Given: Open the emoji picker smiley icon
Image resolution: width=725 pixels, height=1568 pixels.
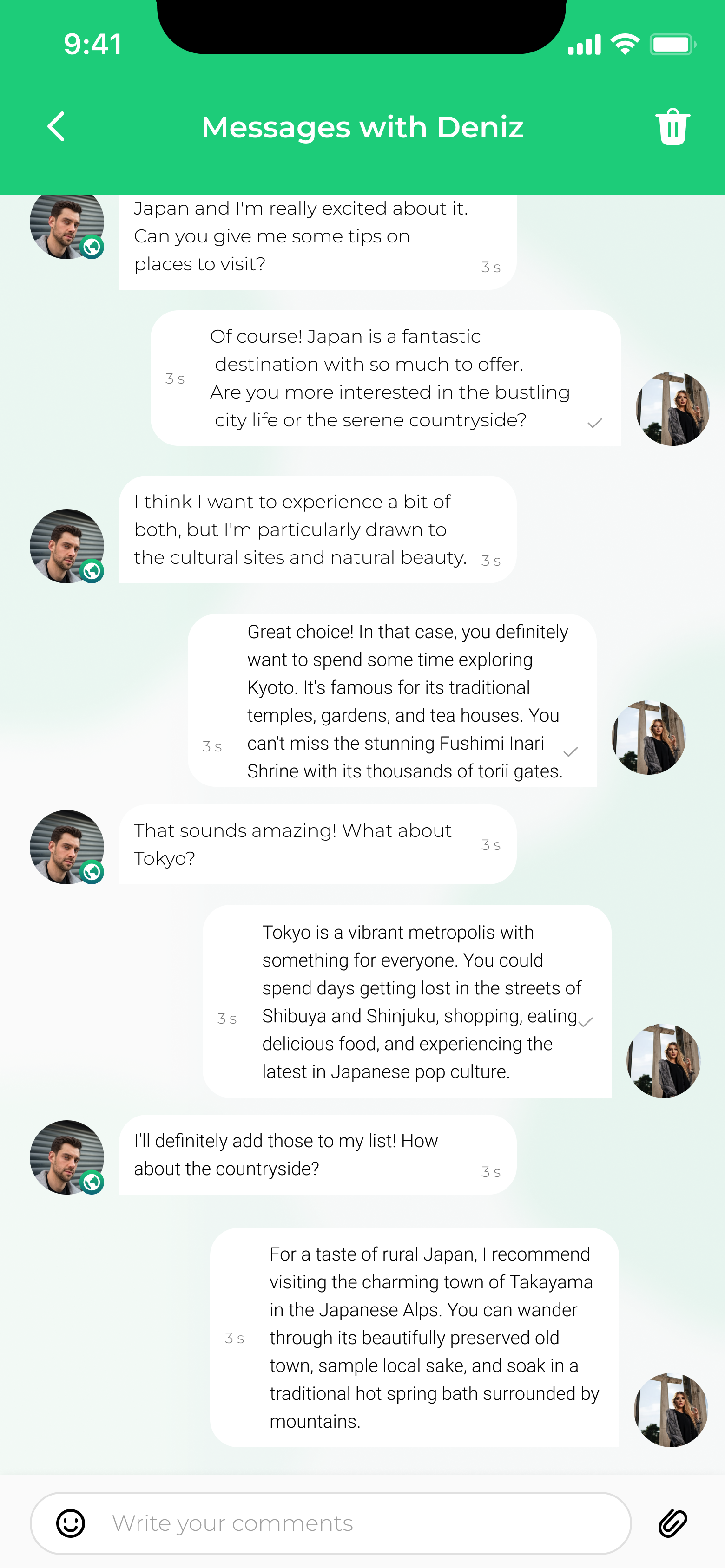Looking at the screenshot, I should click(x=71, y=1523).
